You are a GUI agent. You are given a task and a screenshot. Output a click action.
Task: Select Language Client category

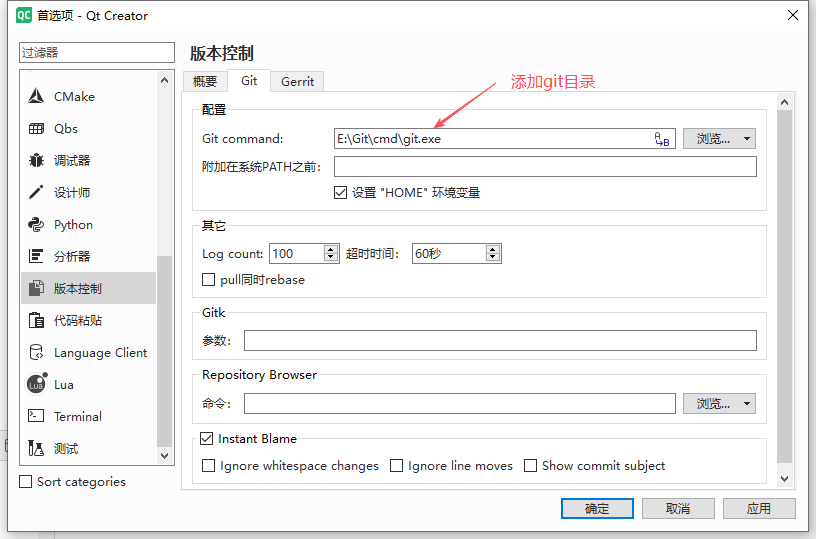click(x=88, y=352)
